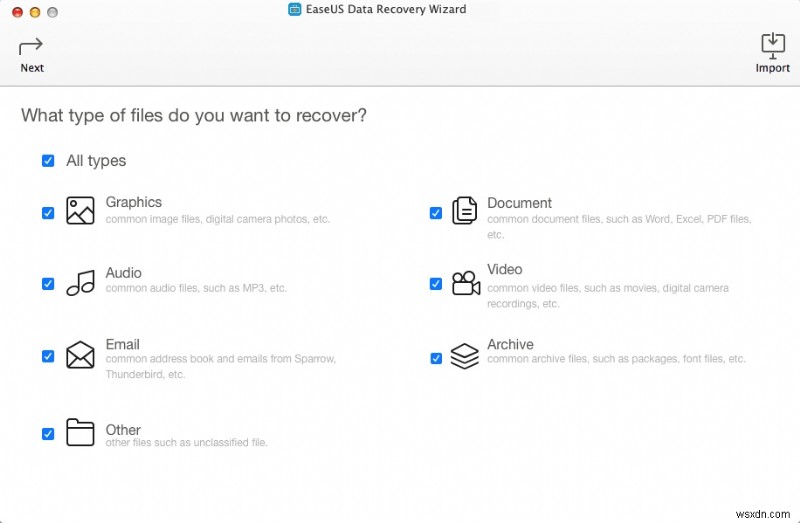Screen dimensions: 800x523
Task: Click the Archive stacked layers icon
Action: tap(464, 356)
